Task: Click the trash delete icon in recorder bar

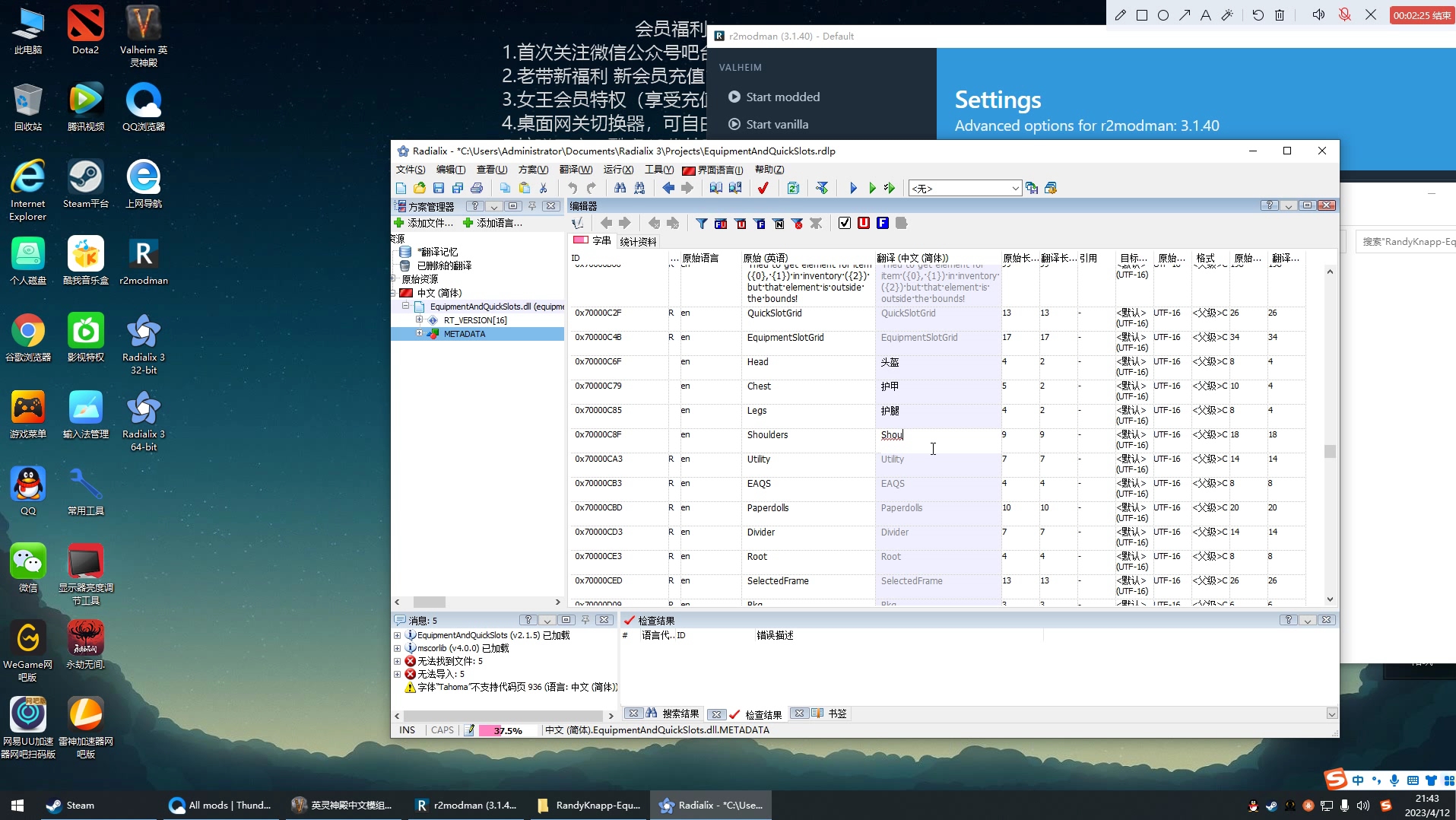Action: [x=1280, y=14]
